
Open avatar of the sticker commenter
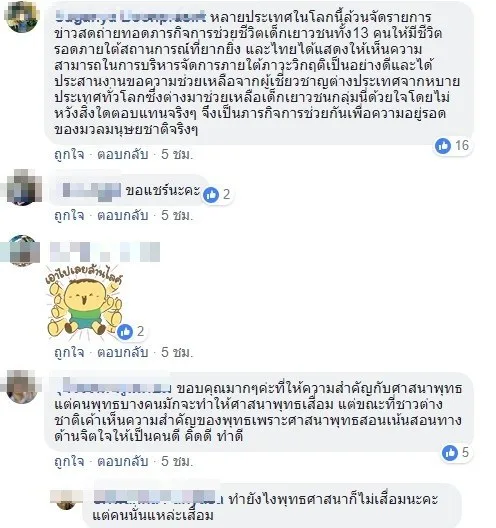[x=22, y=251]
